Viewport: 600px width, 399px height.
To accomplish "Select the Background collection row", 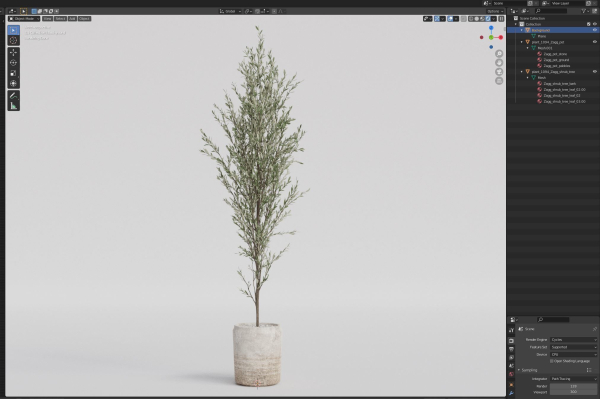I will click(x=552, y=30).
